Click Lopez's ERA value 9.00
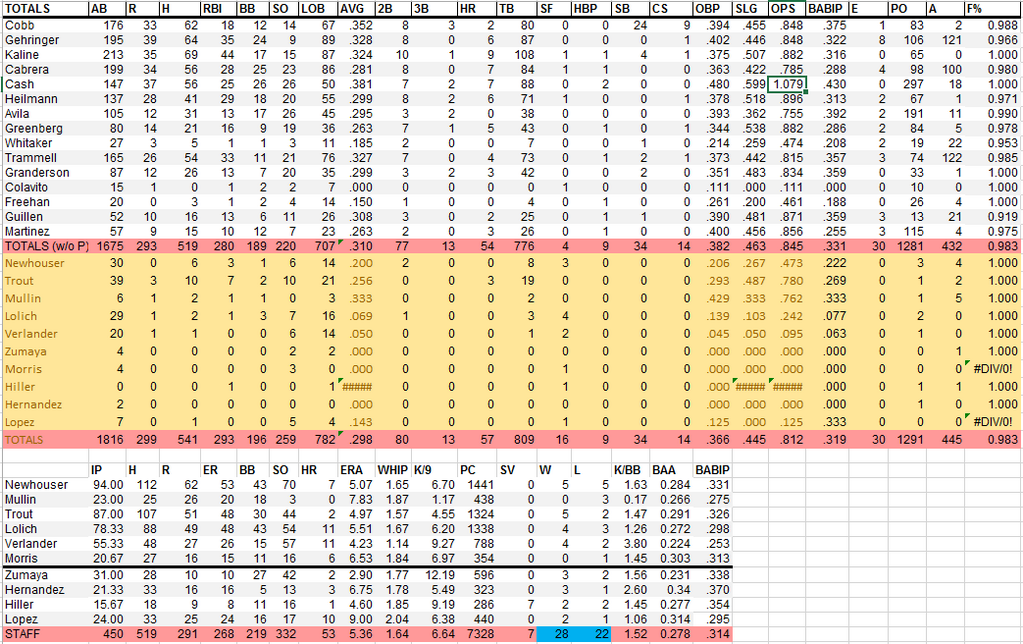 click(359, 619)
